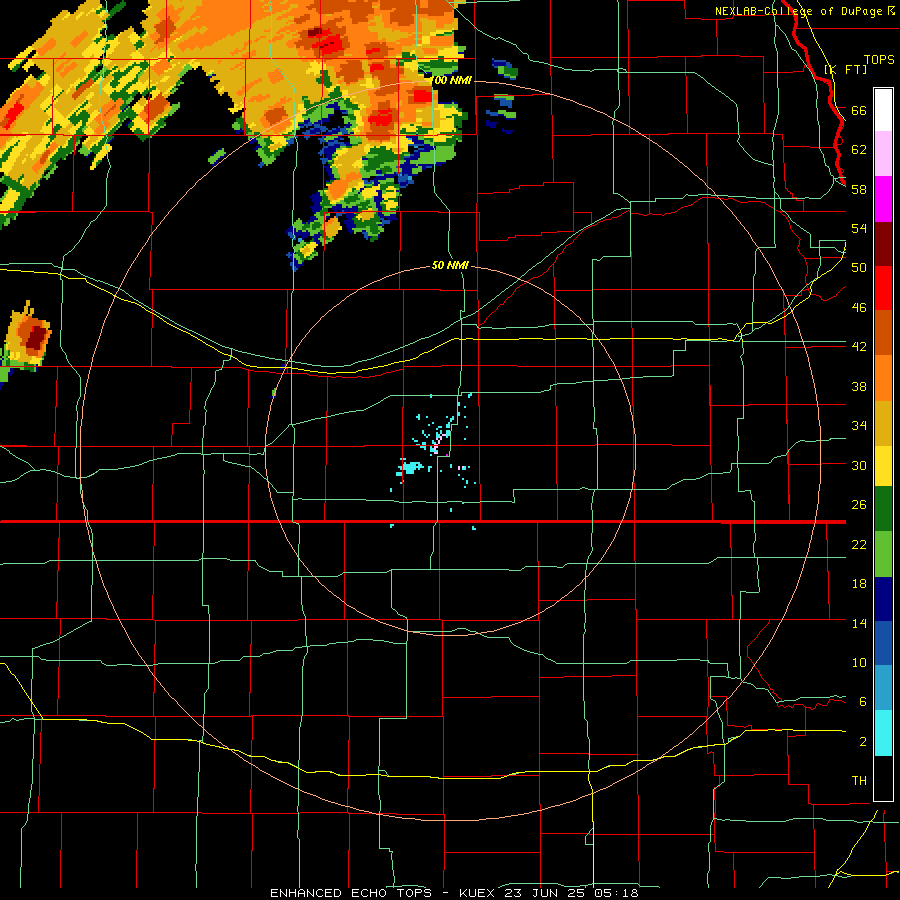Click the light green legend swatch
The height and width of the screenshot is (900, 900).
883,553
